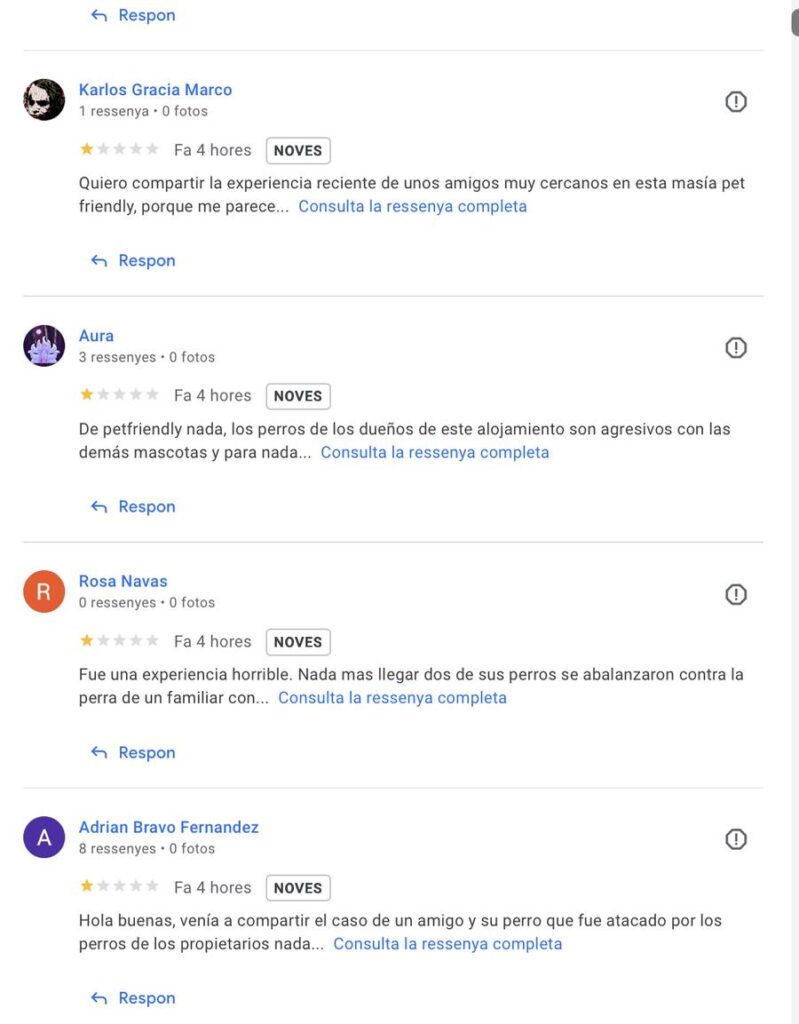The height and width of the screenshot is (1024, 799).
Task: Expand Aura's complete review about petfriendly
Action: [434, 453]
